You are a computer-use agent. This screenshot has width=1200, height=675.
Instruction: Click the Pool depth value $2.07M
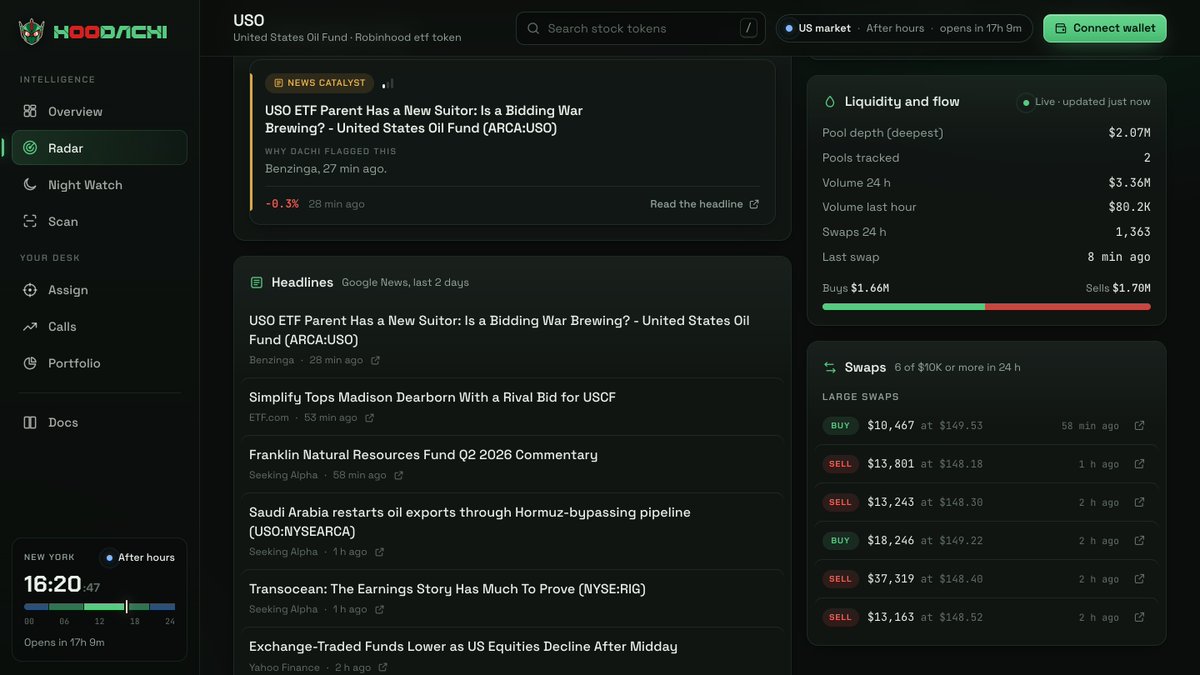pos(1129,133)
